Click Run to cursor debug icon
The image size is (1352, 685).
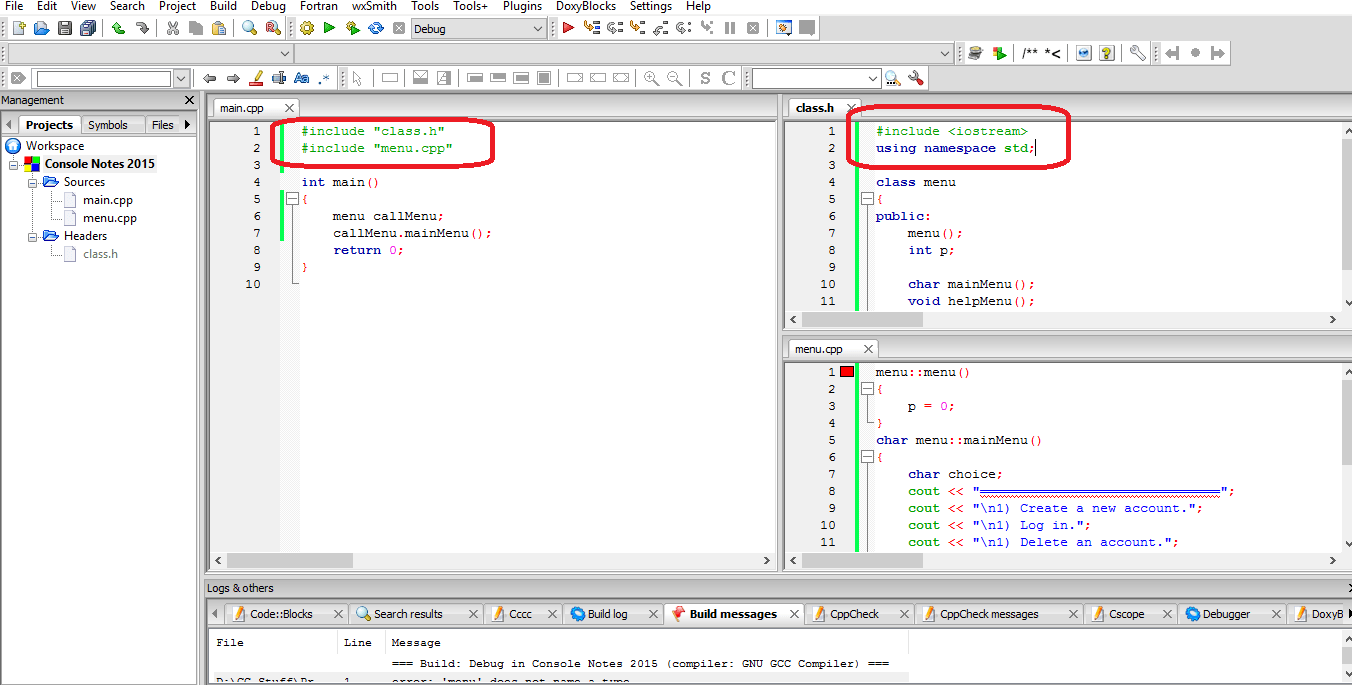591,28
